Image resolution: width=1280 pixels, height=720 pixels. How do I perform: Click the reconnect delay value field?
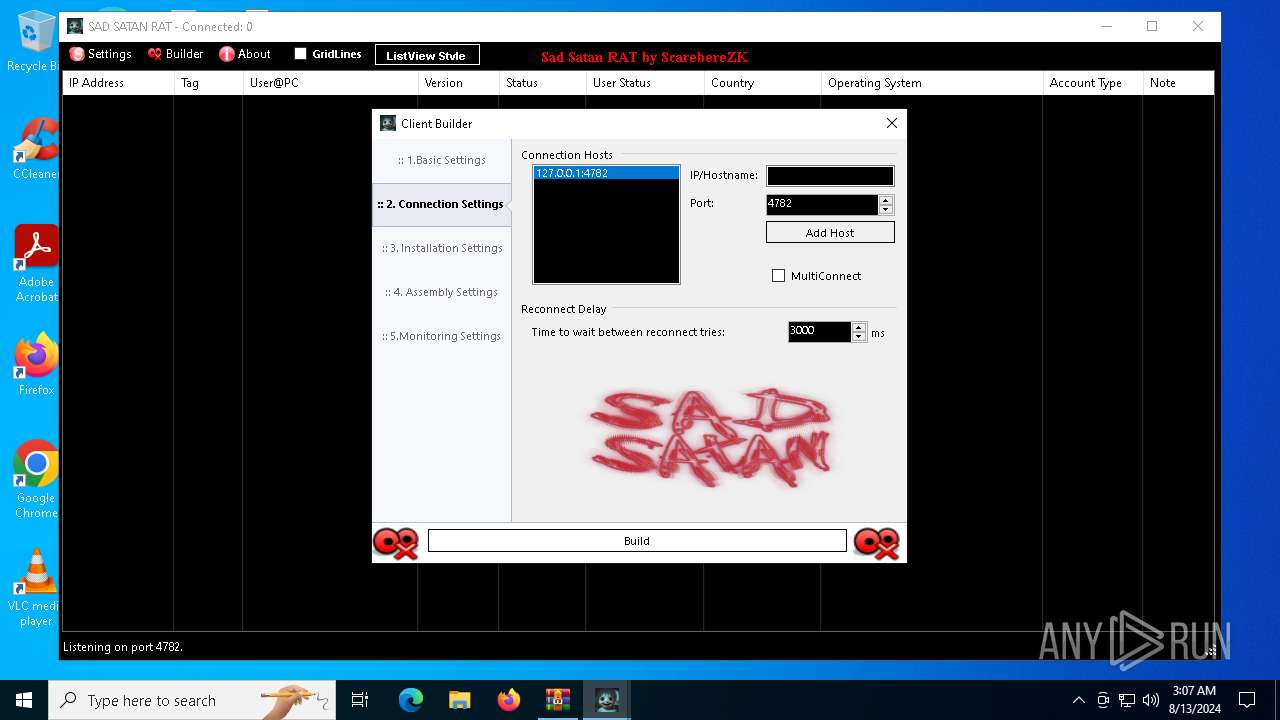click(x=819, y=331)
